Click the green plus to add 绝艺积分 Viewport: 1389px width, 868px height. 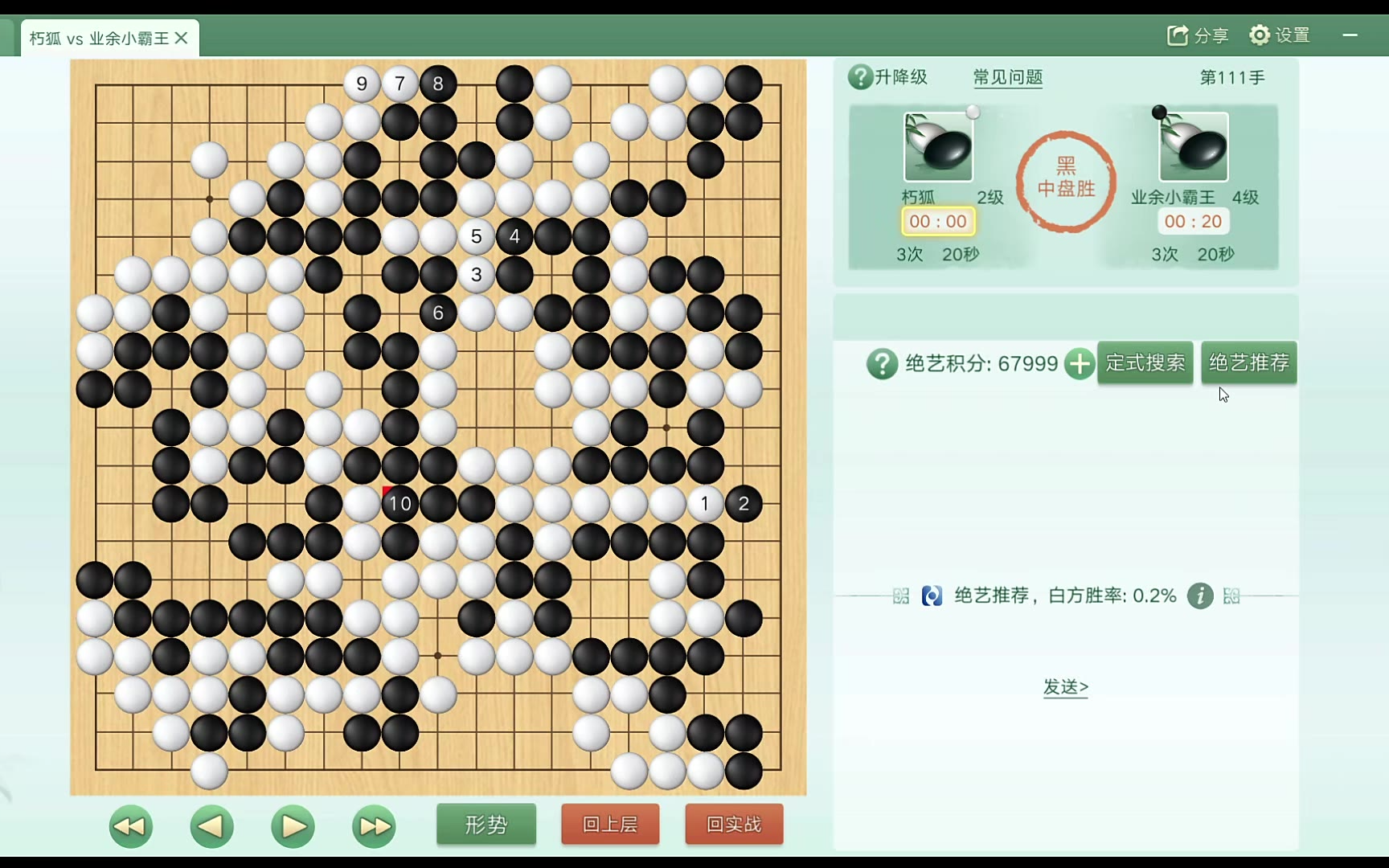tap(1080, 363)
